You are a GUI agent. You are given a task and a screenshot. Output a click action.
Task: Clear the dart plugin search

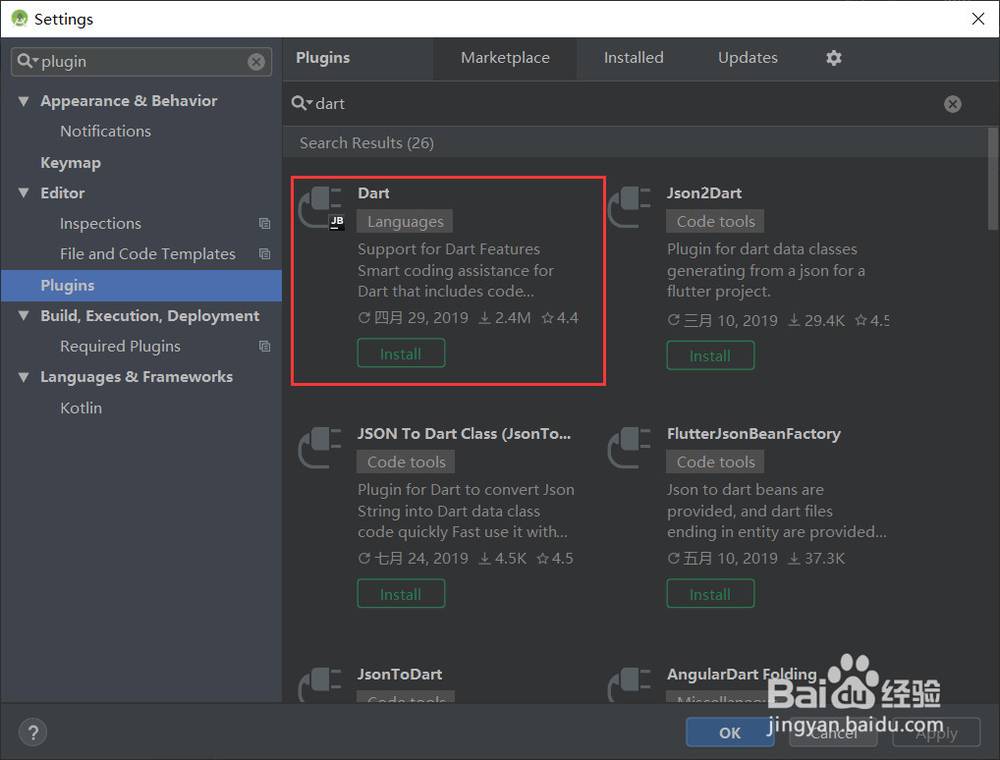point(952,104)
